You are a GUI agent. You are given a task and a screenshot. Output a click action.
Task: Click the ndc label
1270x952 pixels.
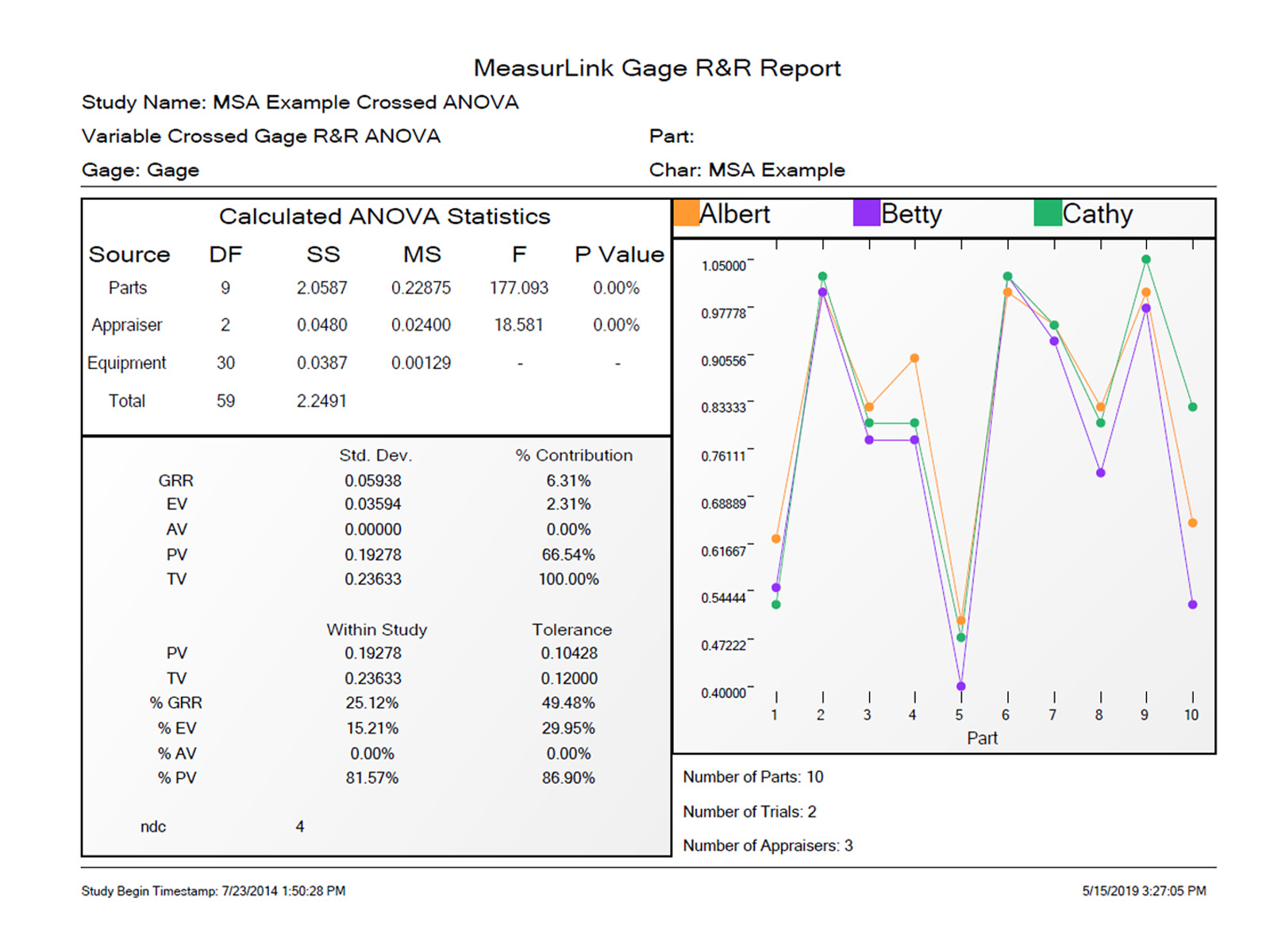(x=153, y=827)
